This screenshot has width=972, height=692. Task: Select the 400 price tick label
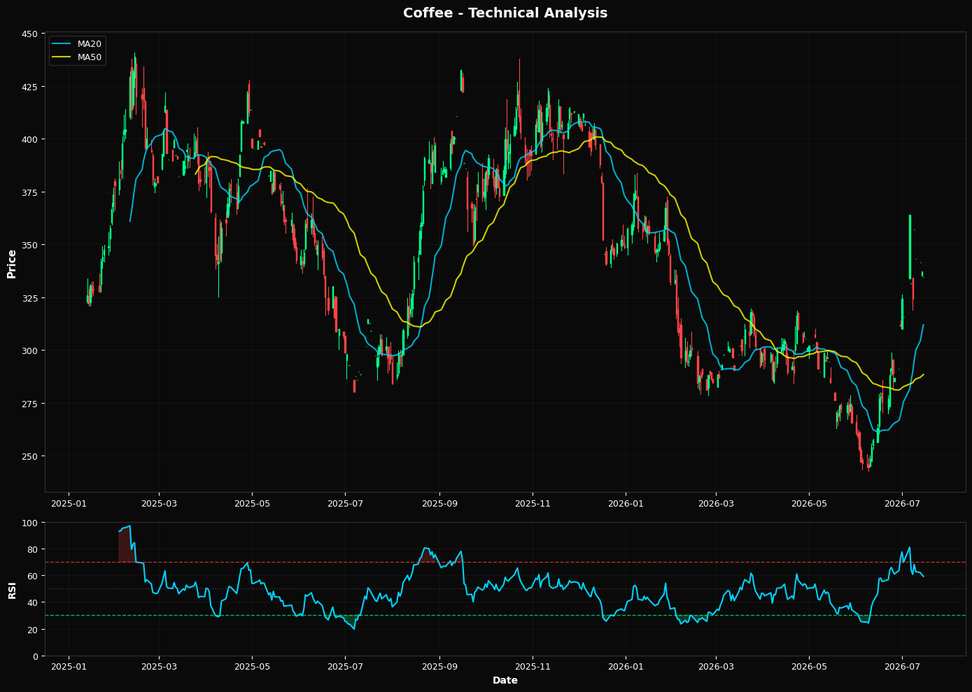pos(30,140)
